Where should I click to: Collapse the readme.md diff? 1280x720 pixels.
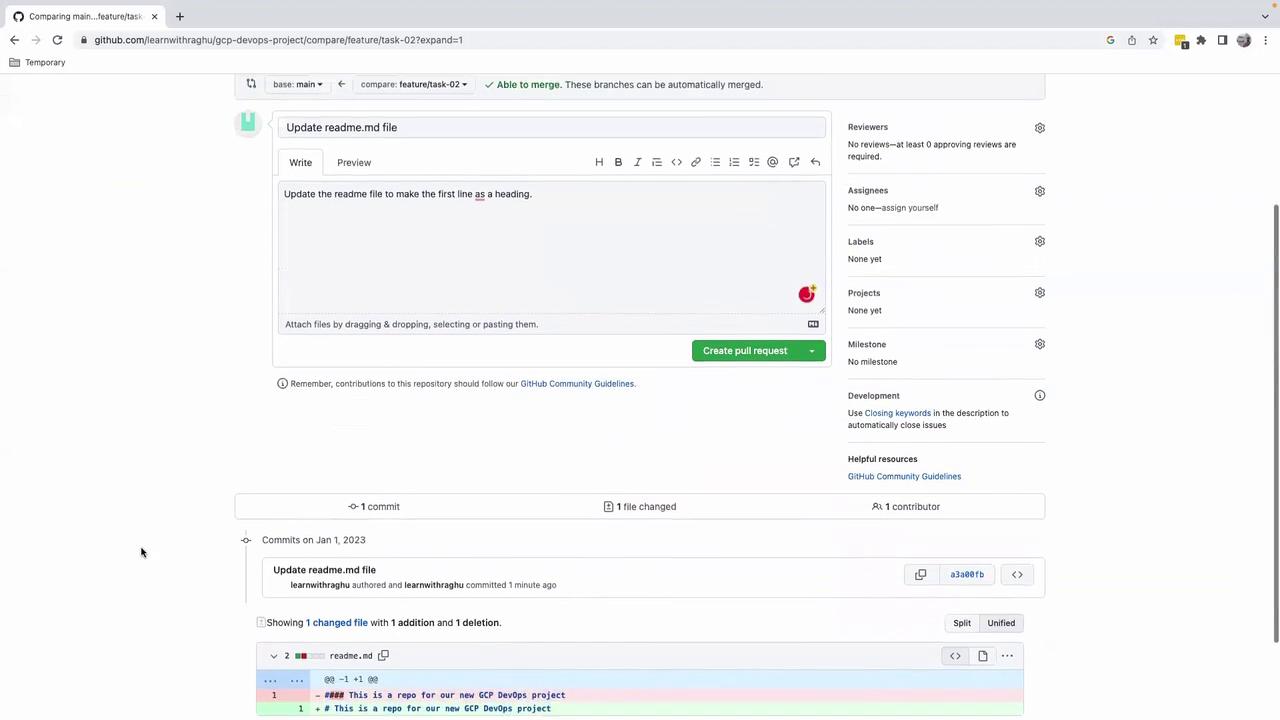[x=273, y=656]
